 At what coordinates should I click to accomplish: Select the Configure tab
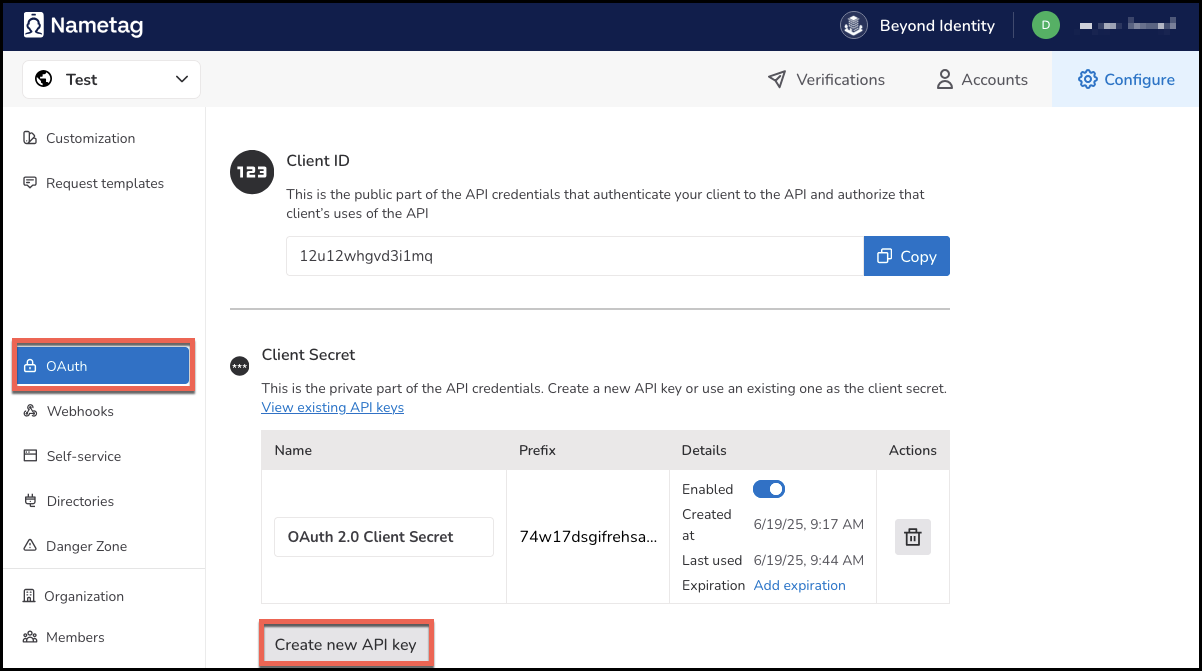1126,80
